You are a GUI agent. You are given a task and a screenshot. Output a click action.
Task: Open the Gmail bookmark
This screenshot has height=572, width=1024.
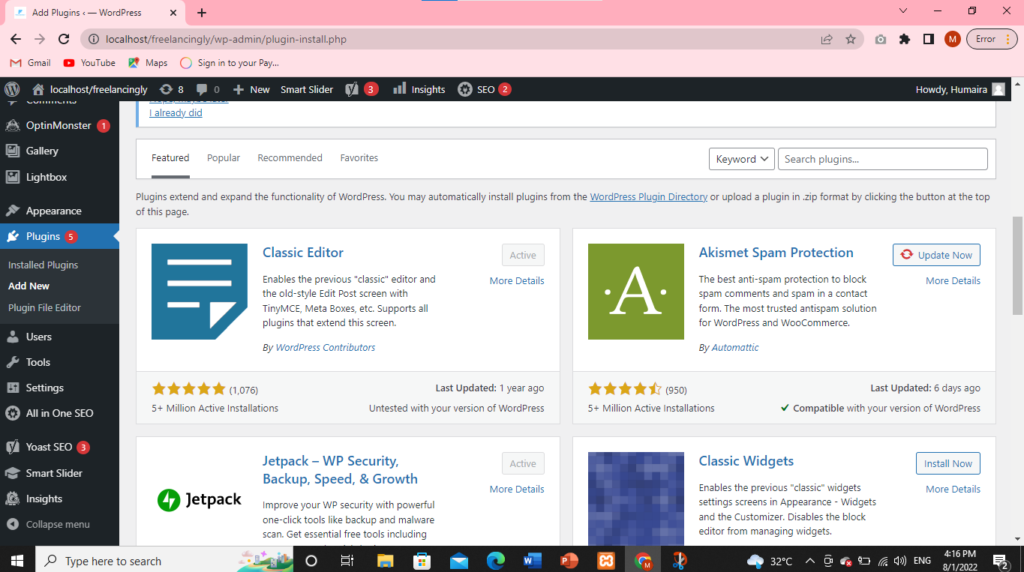point(30,63)
